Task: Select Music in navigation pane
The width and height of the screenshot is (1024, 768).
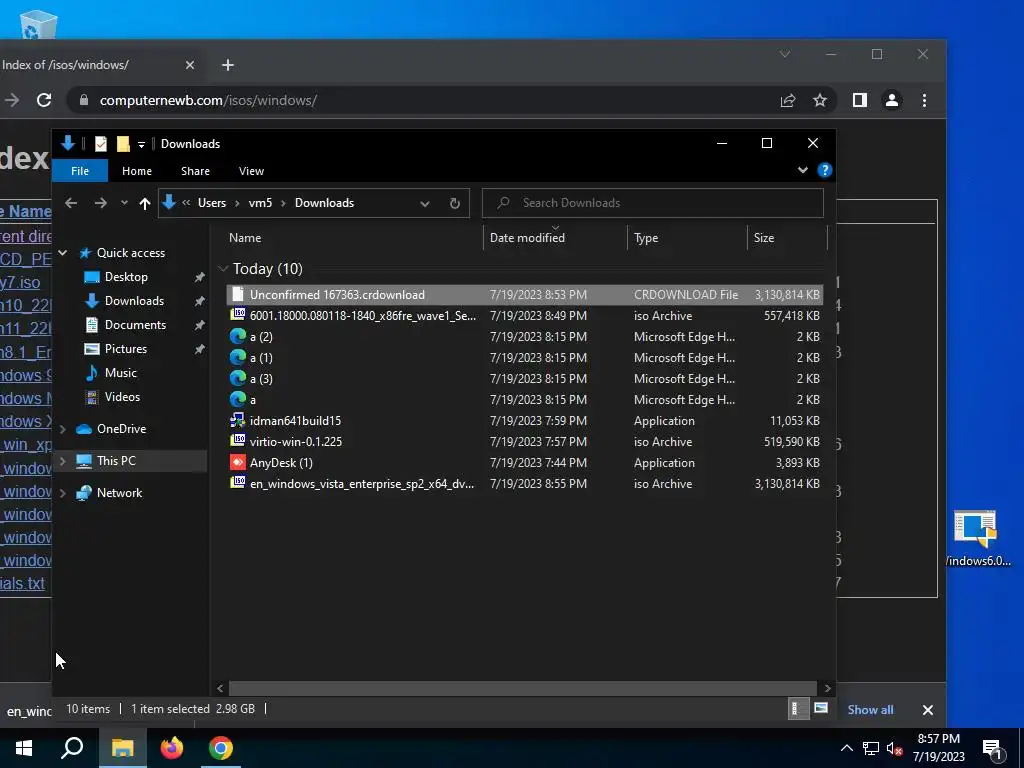Action: (x=120, y=374)
